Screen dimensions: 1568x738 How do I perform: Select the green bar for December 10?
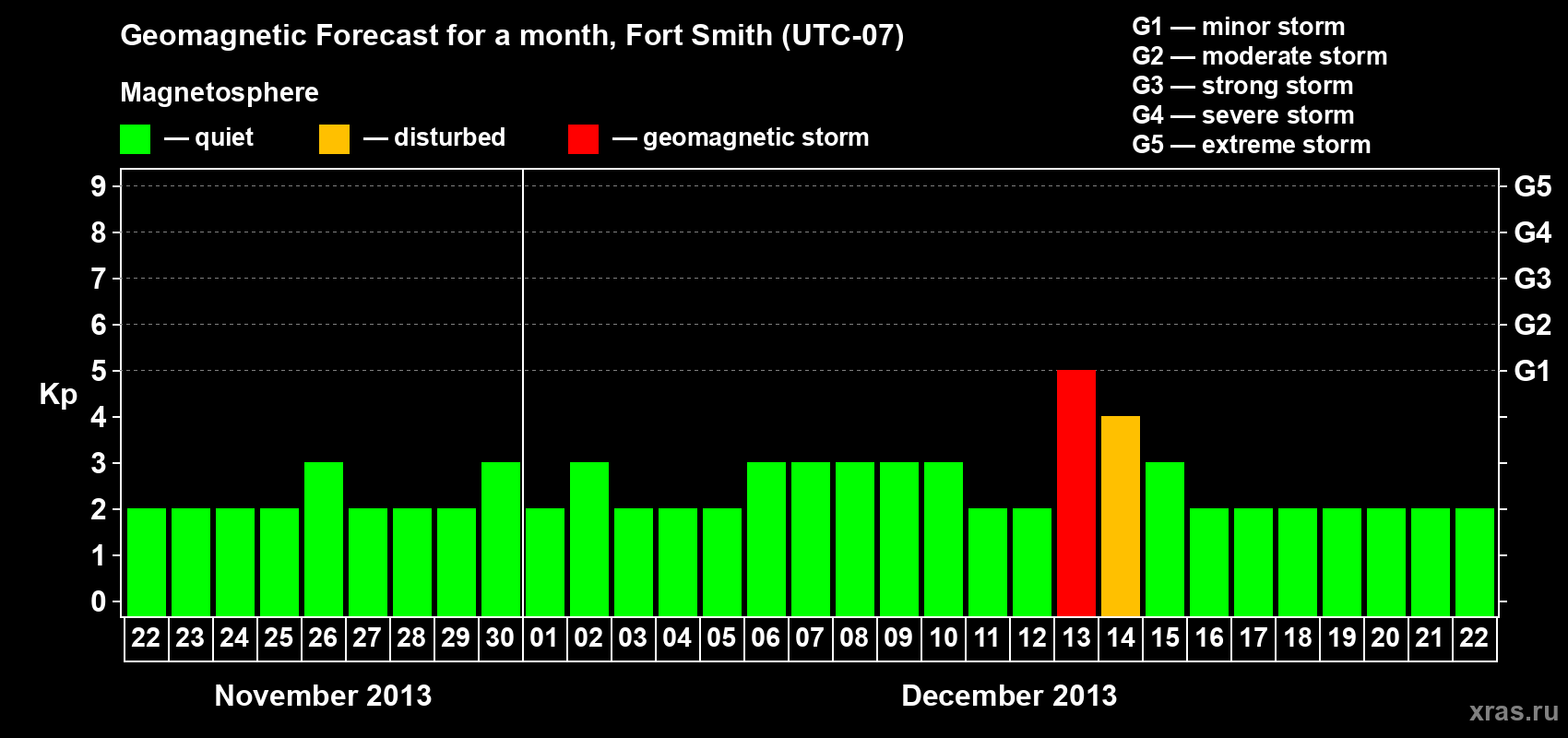pyautogui.click(x=944, y=539)
